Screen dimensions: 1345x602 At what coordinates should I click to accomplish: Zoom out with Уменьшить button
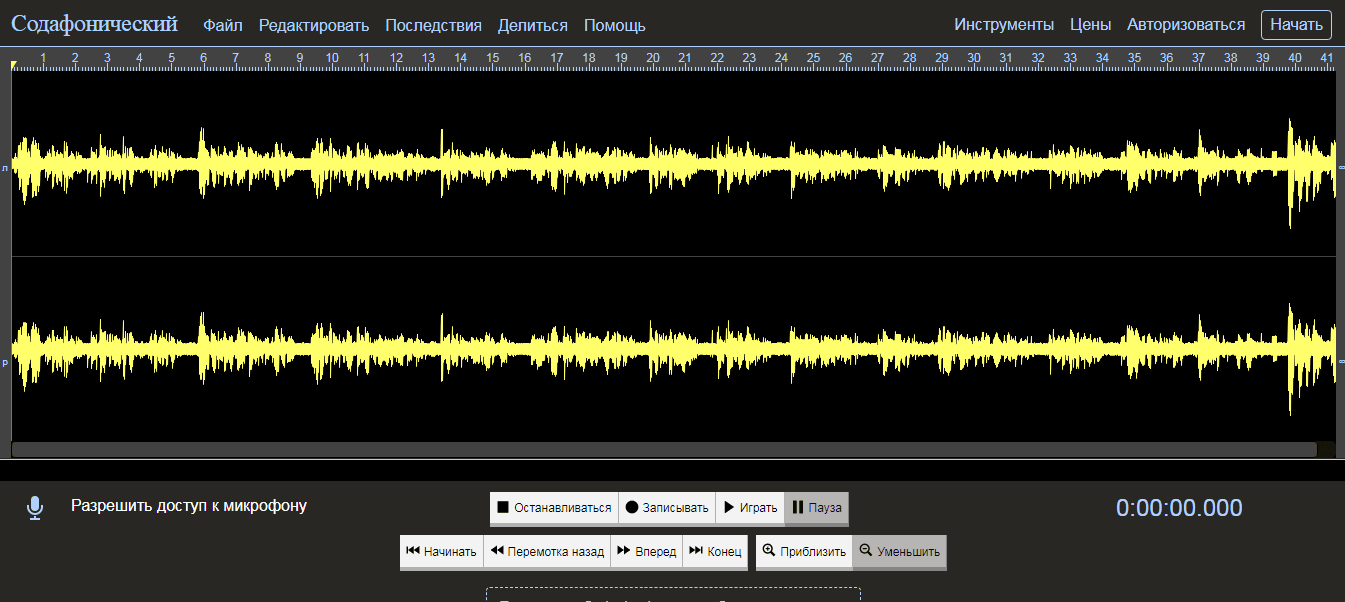click(899, 551)
